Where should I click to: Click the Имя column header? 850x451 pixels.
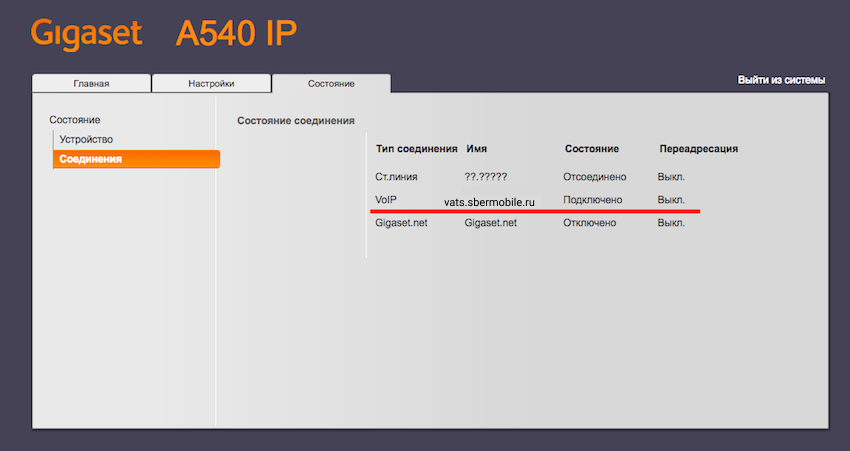476,149
